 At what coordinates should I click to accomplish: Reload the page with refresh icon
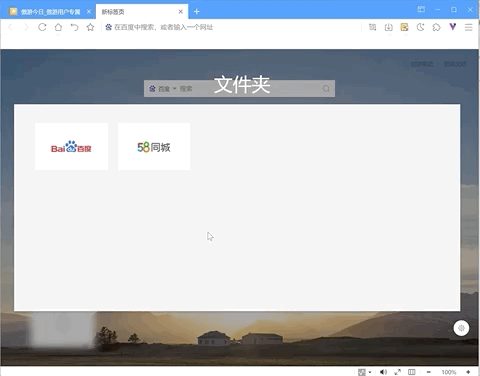coord(42,27)
